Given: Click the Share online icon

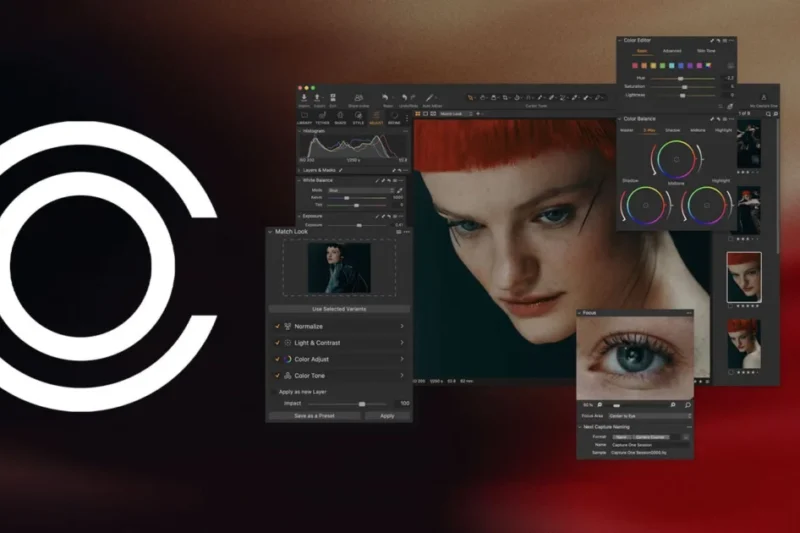Looking at the screenshot, I should coord(359,97).
